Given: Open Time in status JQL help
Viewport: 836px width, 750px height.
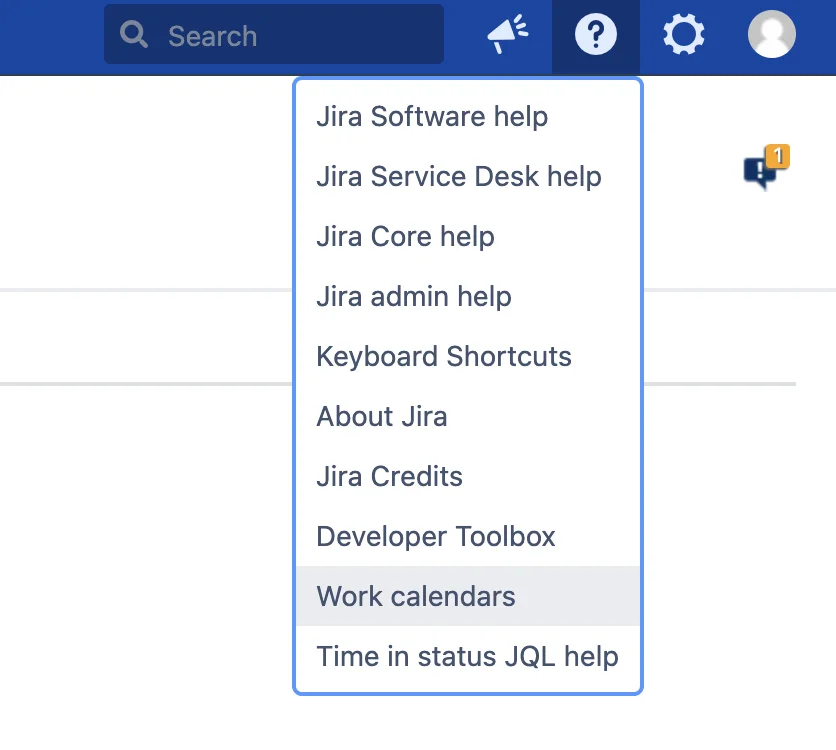Looking at the screenshot, I should tap(468, 656).
